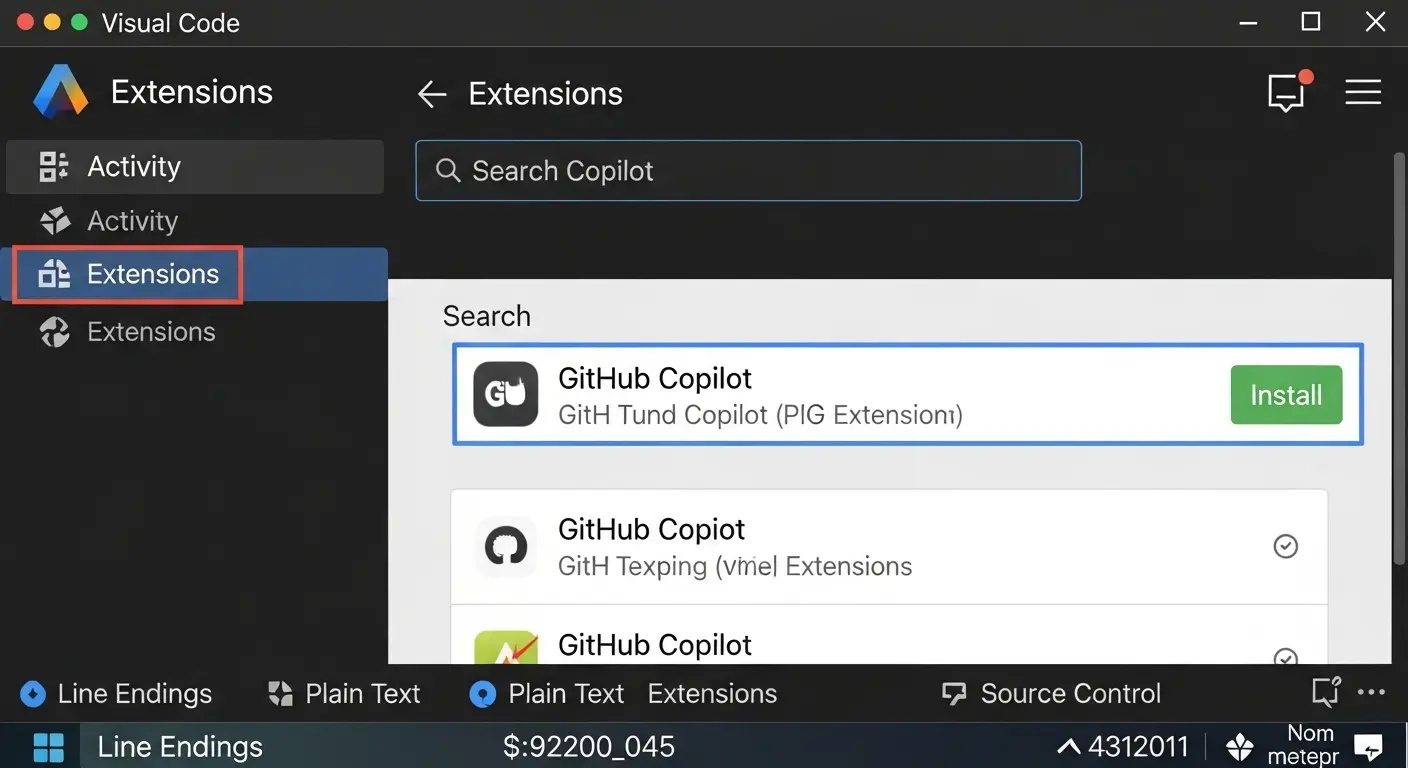Open the ellipsis overflow menu in status bar
Image resolution: width=1408 pixels, height=768 pixels.
tap(1371, 693)
